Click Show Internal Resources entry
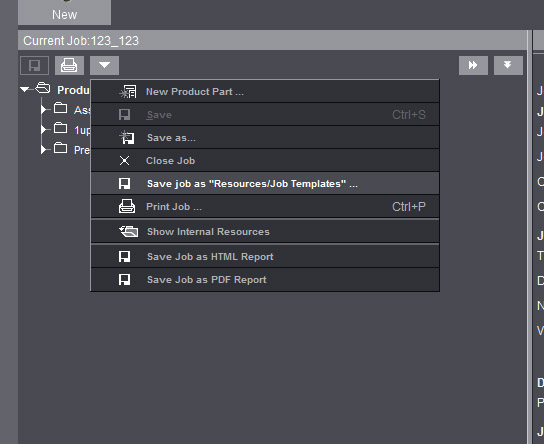Screen dimensions: 544x444 [265, 232]
